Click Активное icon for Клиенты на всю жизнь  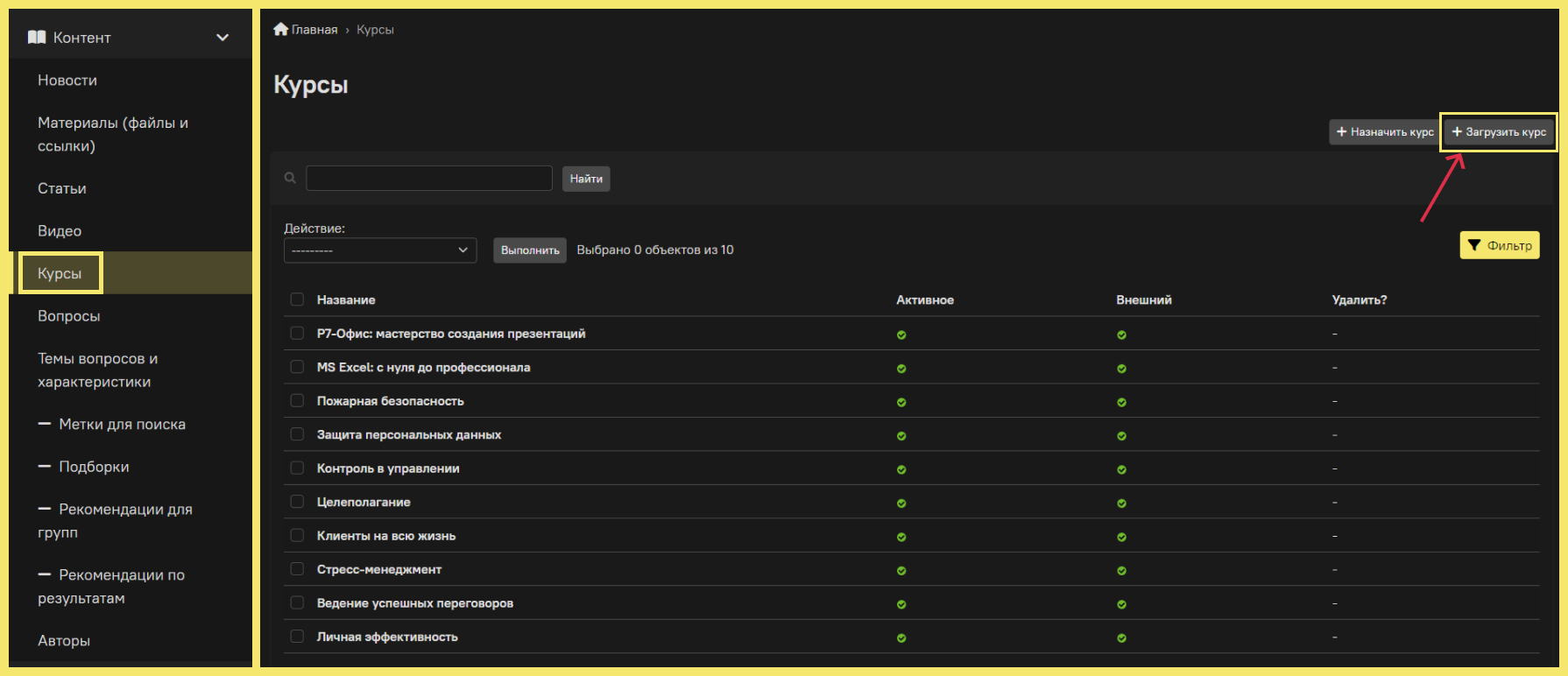coord(901,537)
